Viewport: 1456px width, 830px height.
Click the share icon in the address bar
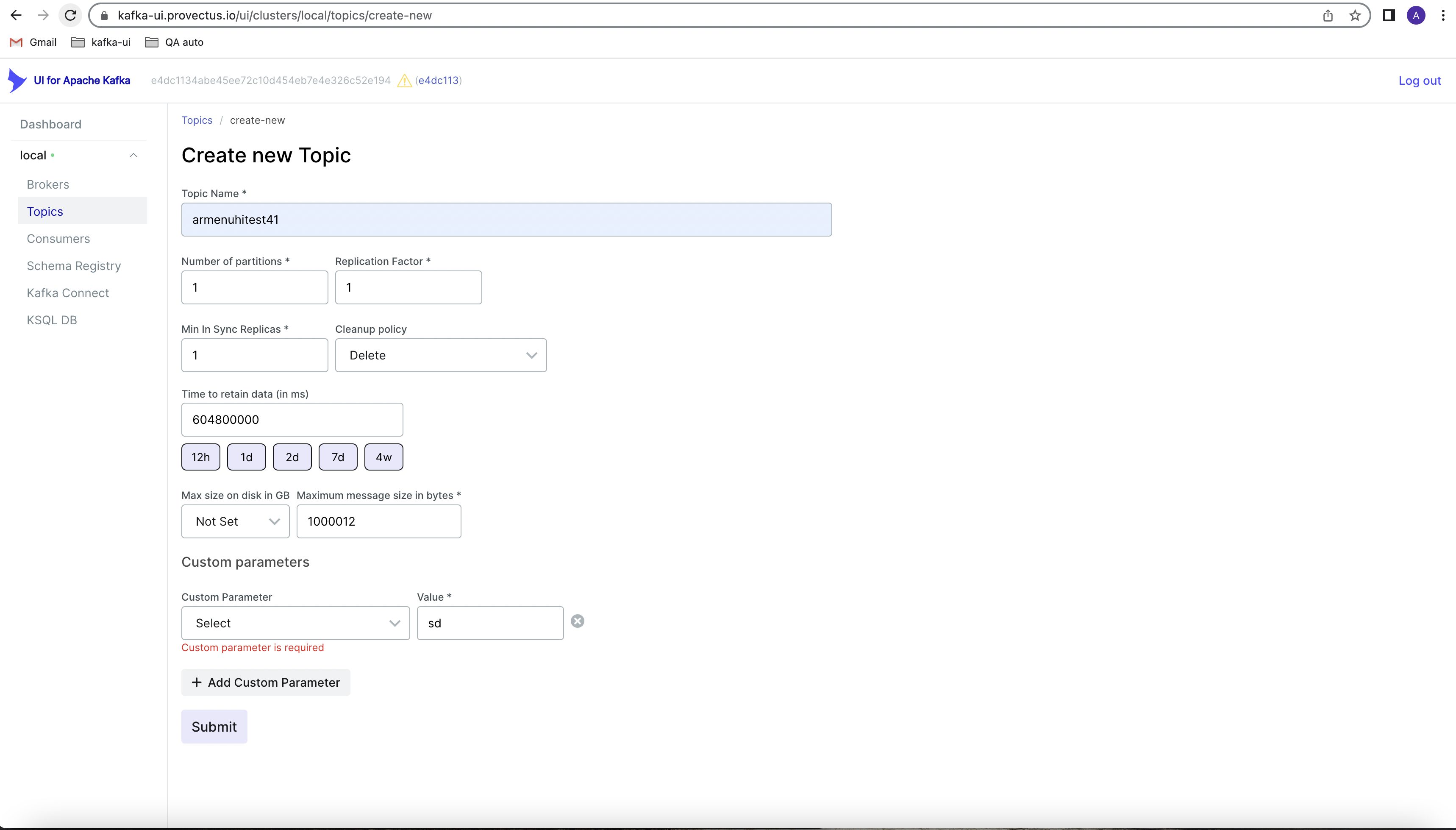point(1327,15)
